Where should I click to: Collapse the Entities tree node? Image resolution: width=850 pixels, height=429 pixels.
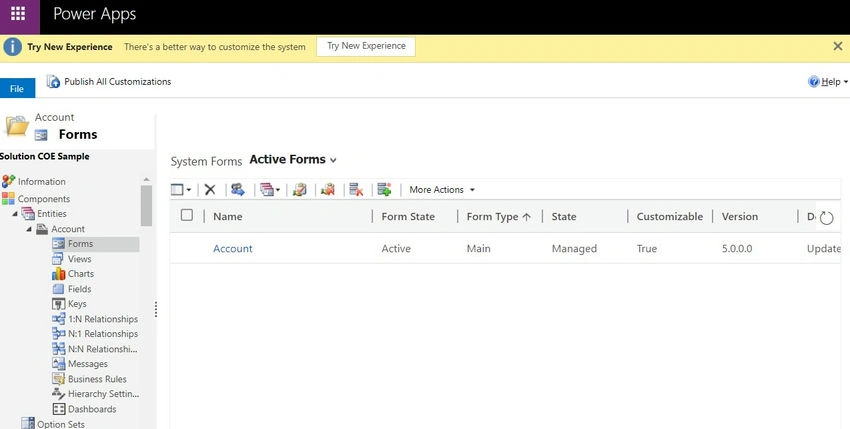pyautogui.click(x=14, y=214)
